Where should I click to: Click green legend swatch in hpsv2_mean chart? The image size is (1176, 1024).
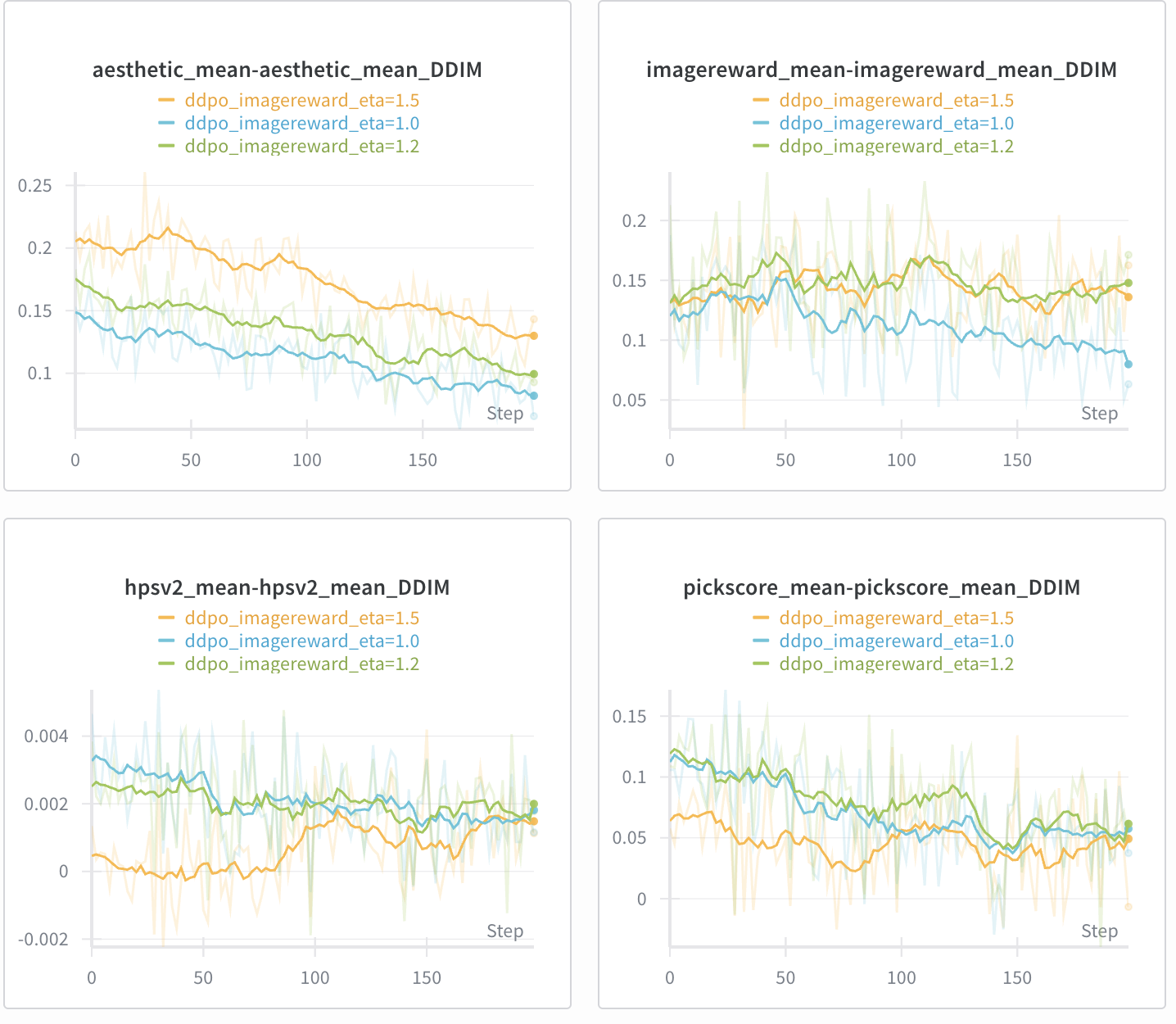(167, 664)
